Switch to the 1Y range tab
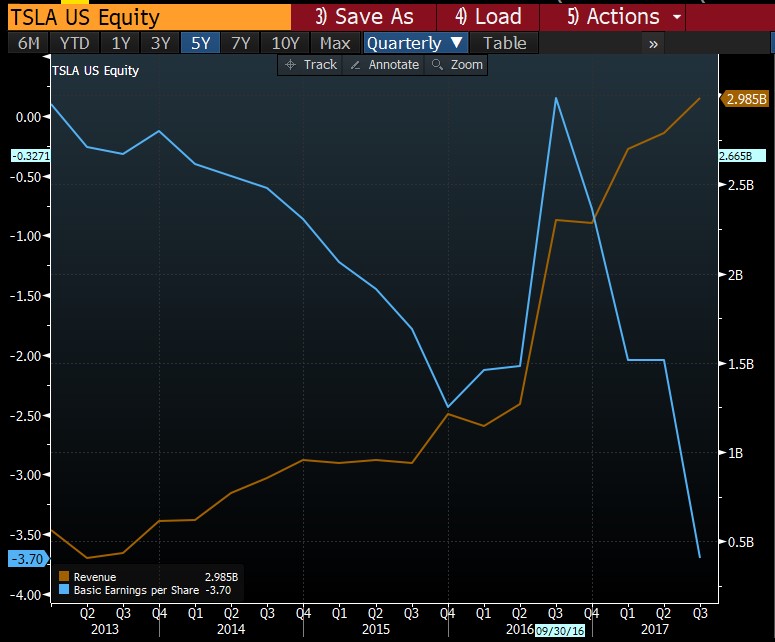Image resolution: width=775 pixels, height=642 pixels. point(121,43)
